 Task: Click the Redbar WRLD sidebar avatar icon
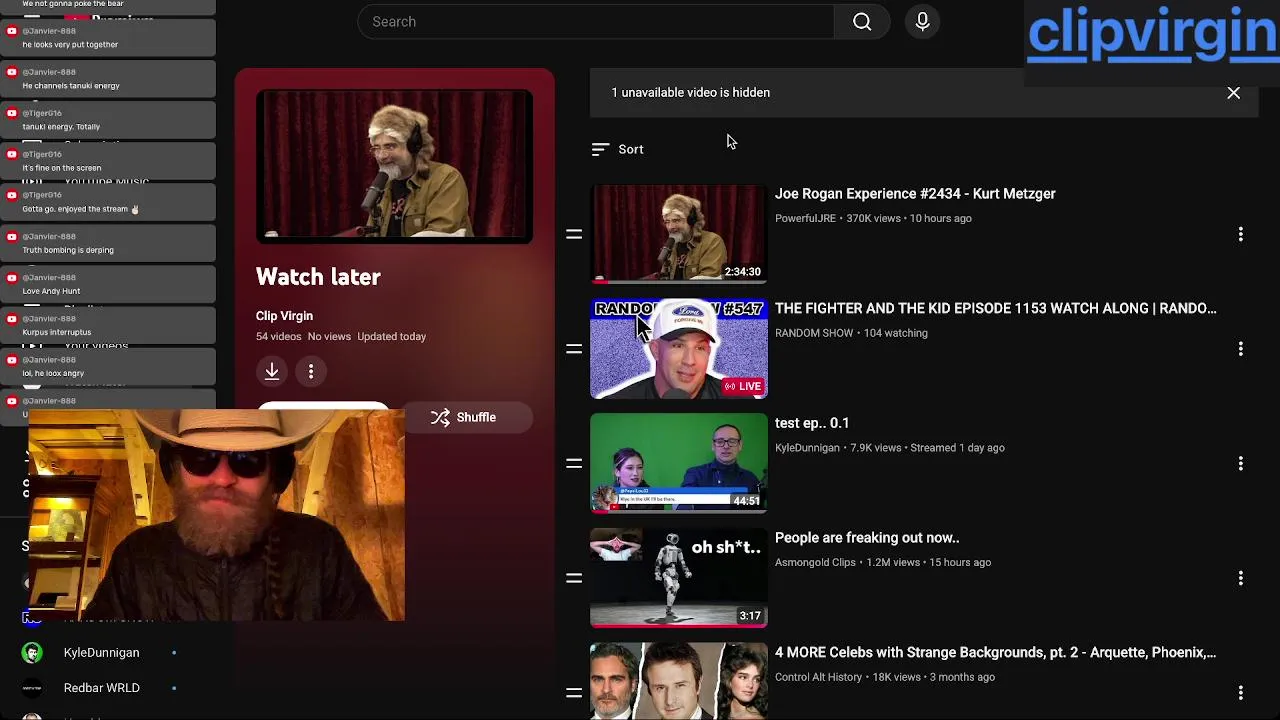click(32, 688)
